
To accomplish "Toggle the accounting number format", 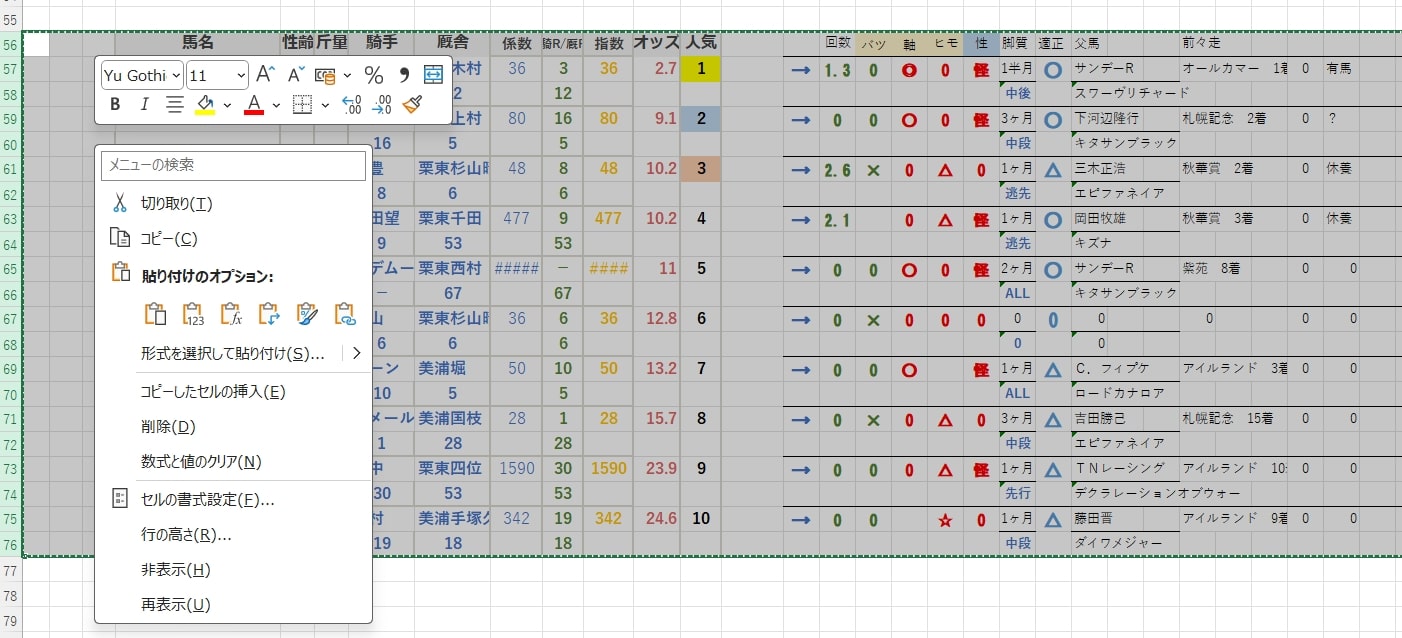I will (325, 74).
